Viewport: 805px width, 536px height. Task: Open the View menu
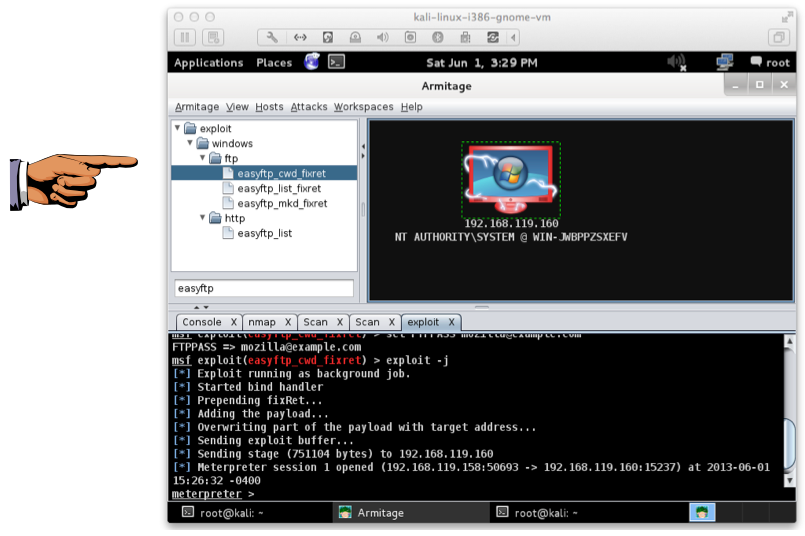pos(237,107)
